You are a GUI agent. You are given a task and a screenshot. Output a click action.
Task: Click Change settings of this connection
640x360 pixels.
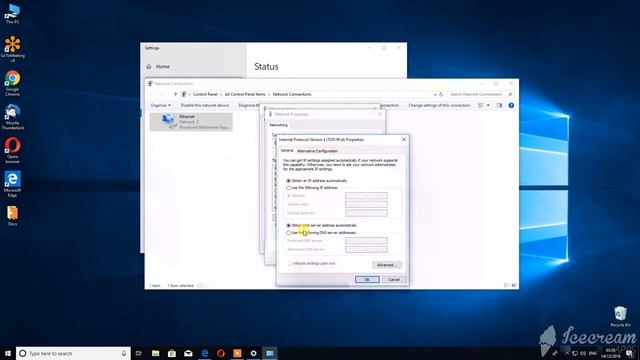(439, 105)
